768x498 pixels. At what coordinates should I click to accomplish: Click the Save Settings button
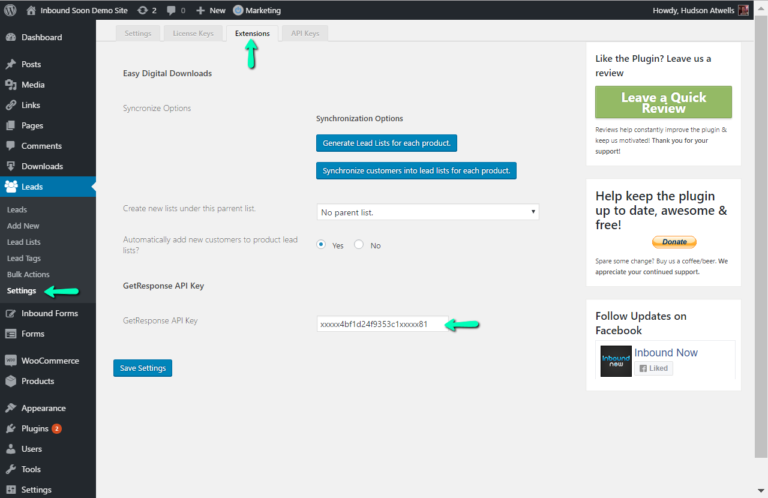pyautogui.click(x=143, y=368)
